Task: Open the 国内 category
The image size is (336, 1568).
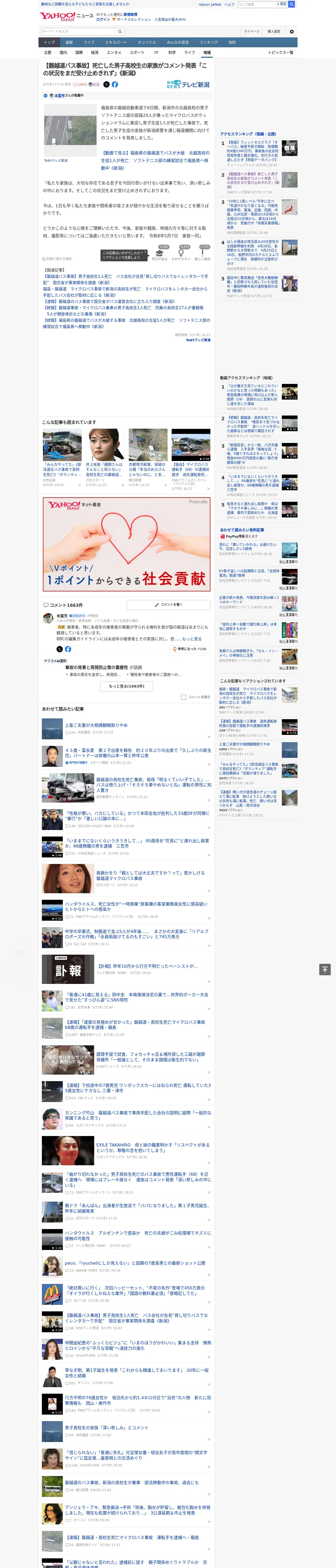Action: coord(63,52)
